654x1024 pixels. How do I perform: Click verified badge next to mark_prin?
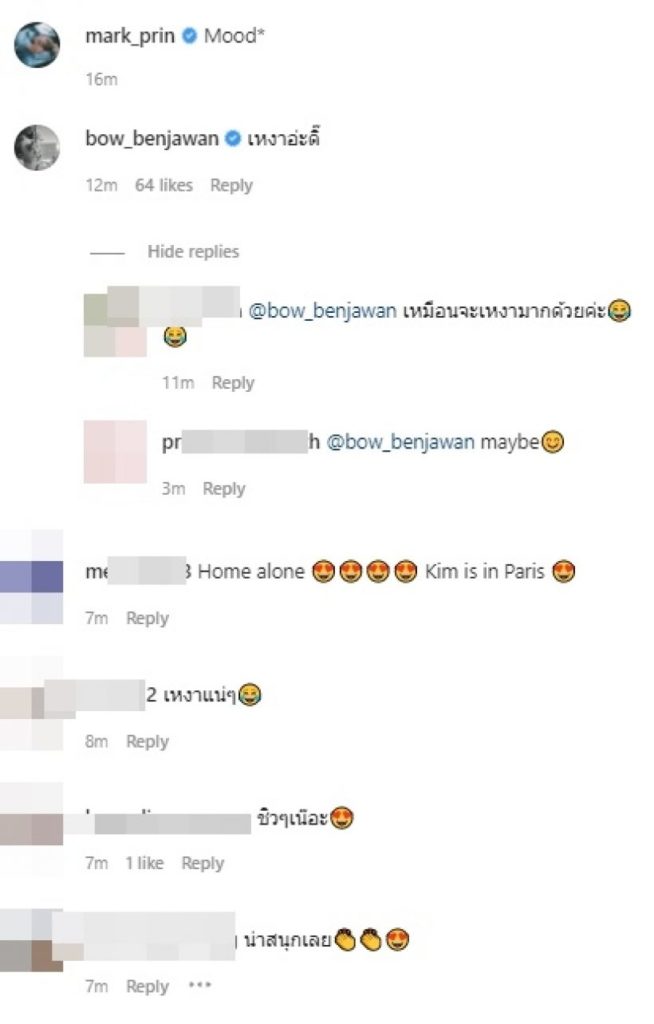[189, 35]
